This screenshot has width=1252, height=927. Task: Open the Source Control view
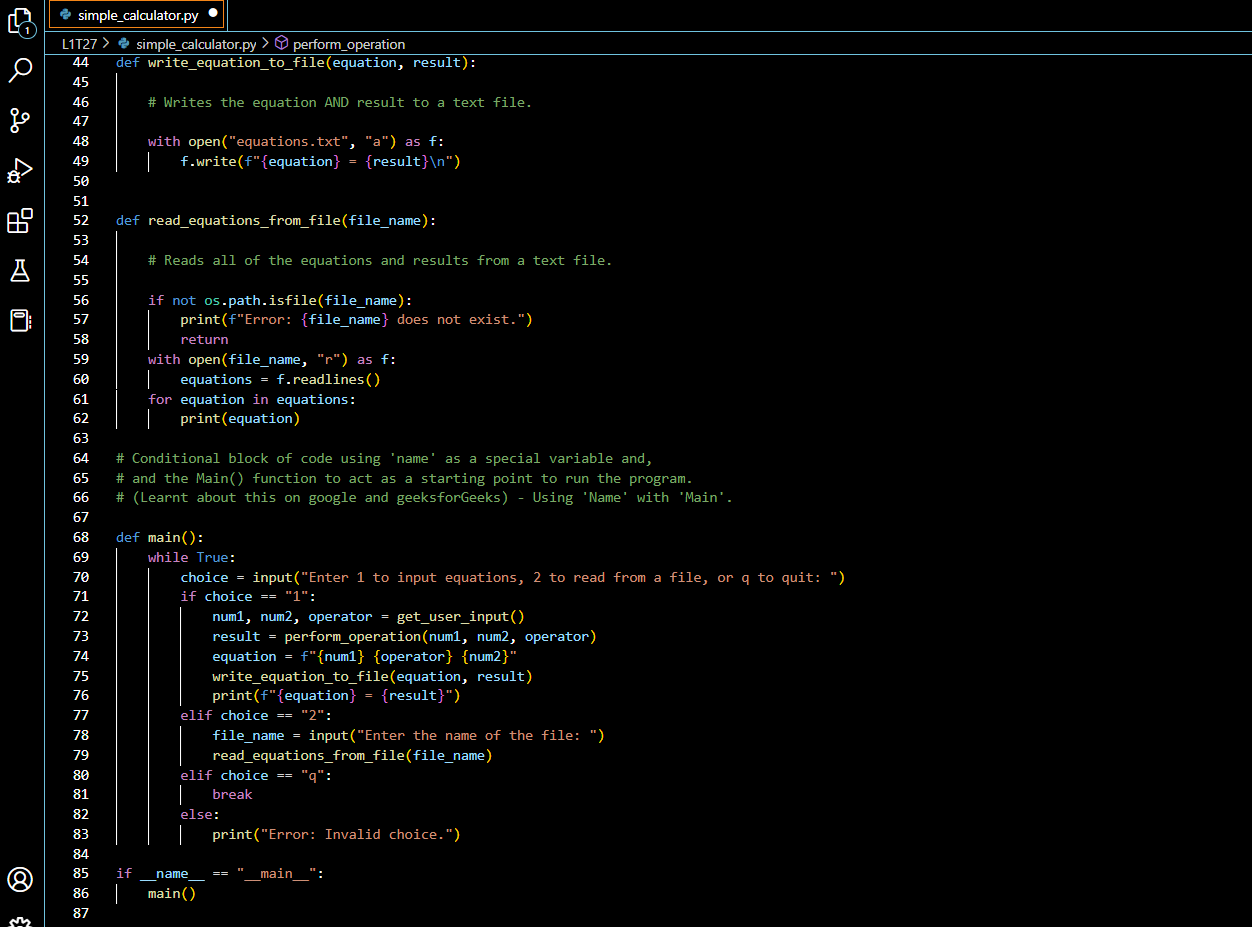point(20,121)
